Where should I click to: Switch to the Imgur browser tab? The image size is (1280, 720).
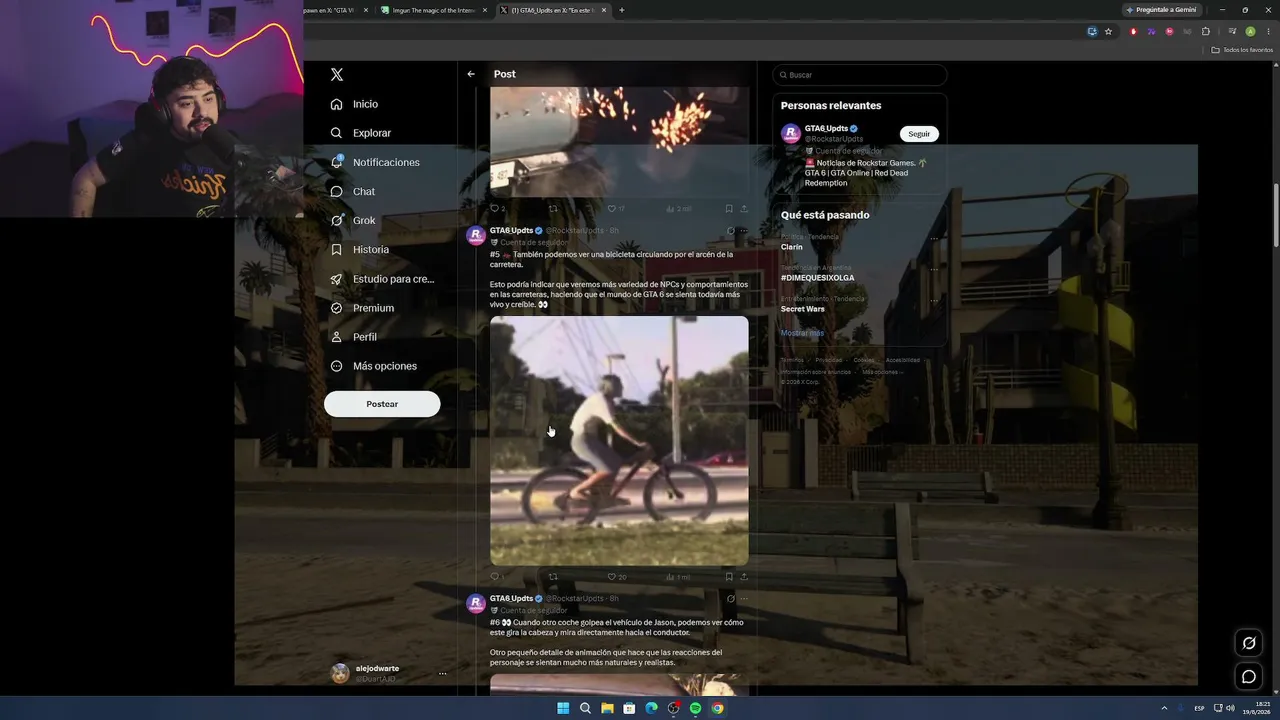[x=435, y=10]
